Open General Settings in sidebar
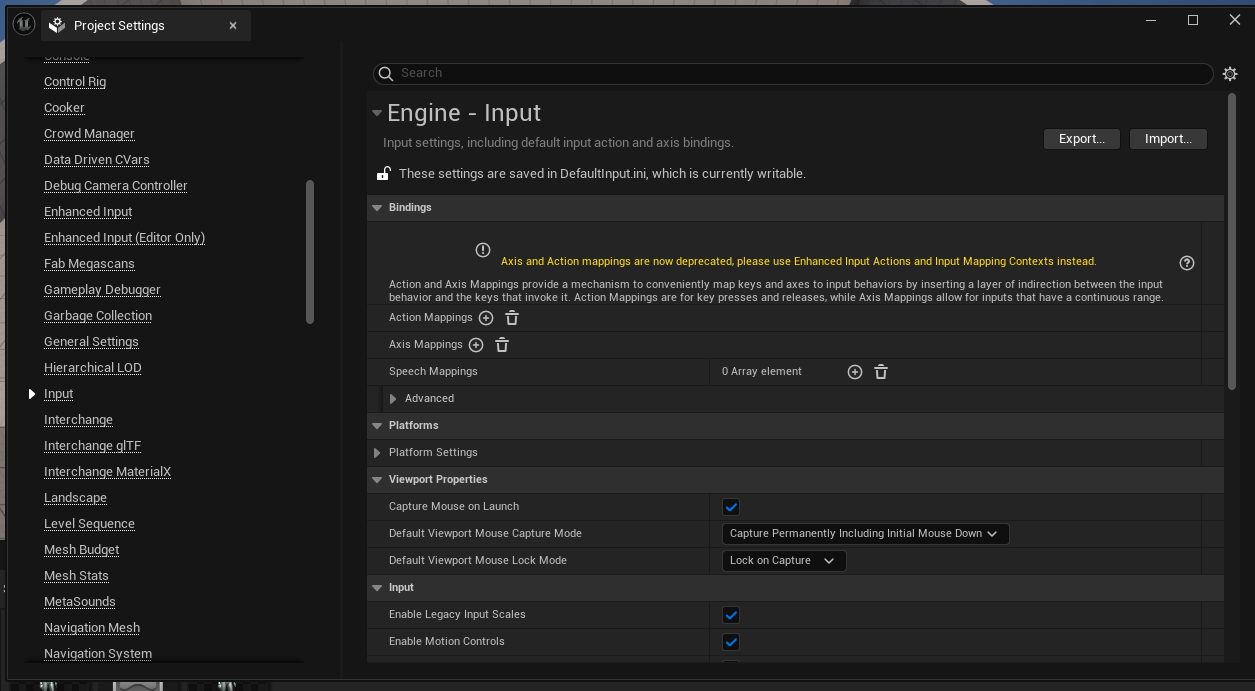1255x691 pixels. coord(91,342)
